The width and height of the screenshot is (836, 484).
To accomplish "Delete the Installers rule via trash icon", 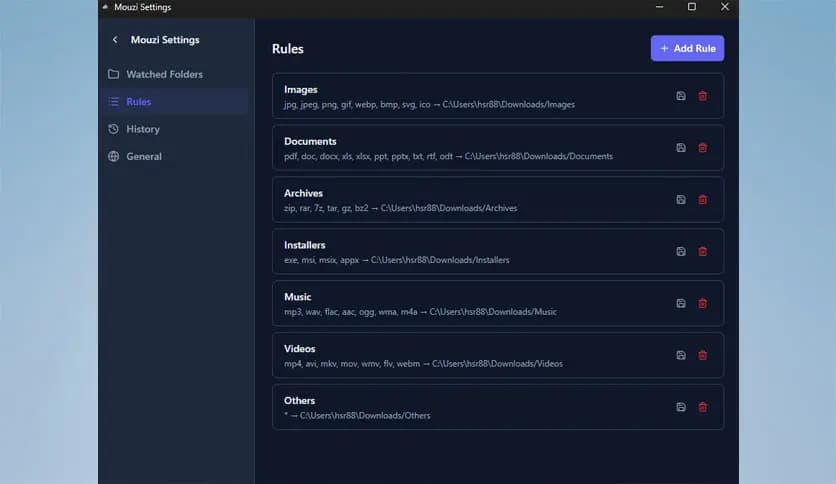I will (x=703, y=251).
